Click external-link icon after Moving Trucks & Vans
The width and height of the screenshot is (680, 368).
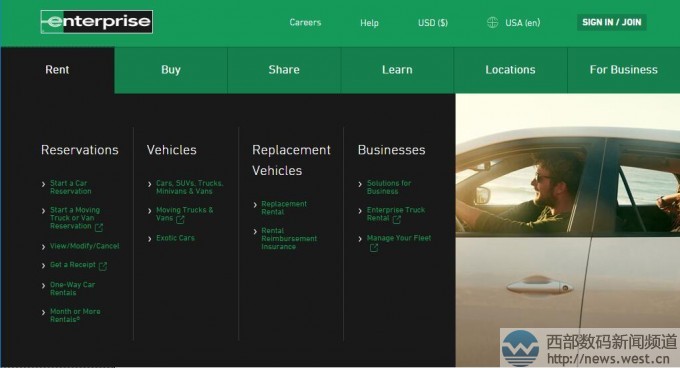click(180, 220)
